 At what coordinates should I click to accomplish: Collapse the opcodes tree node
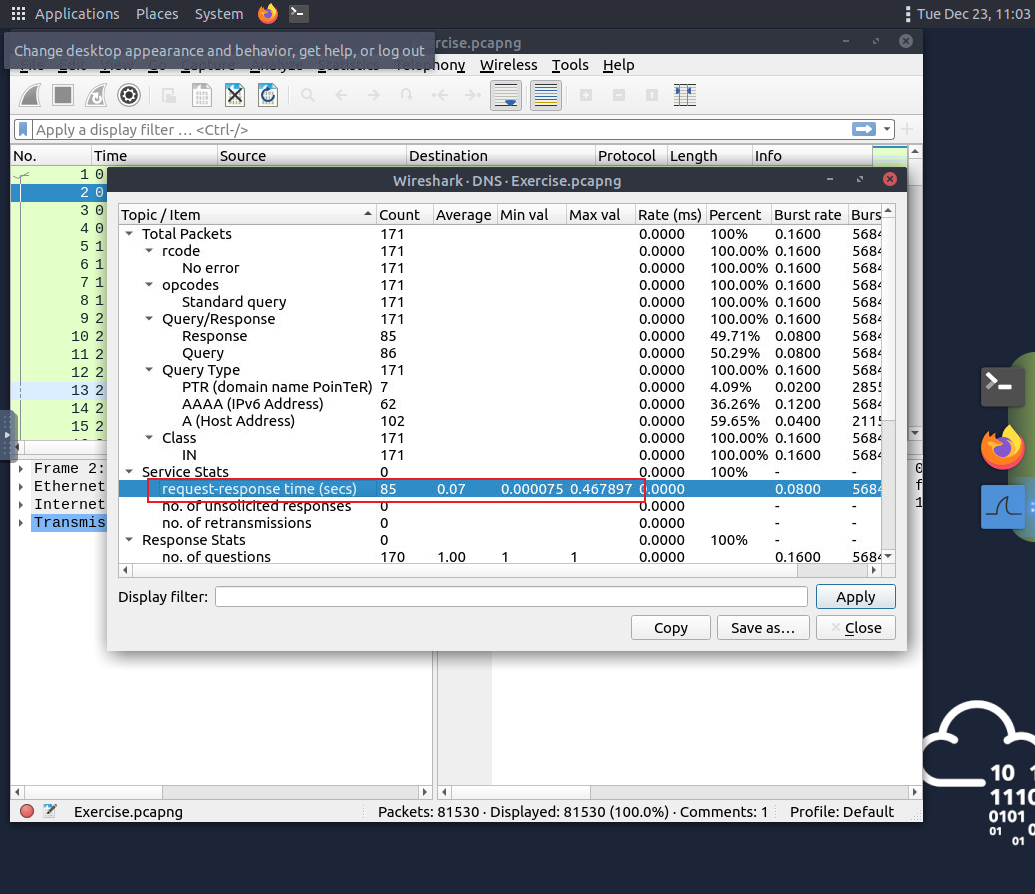pos(149,285)
